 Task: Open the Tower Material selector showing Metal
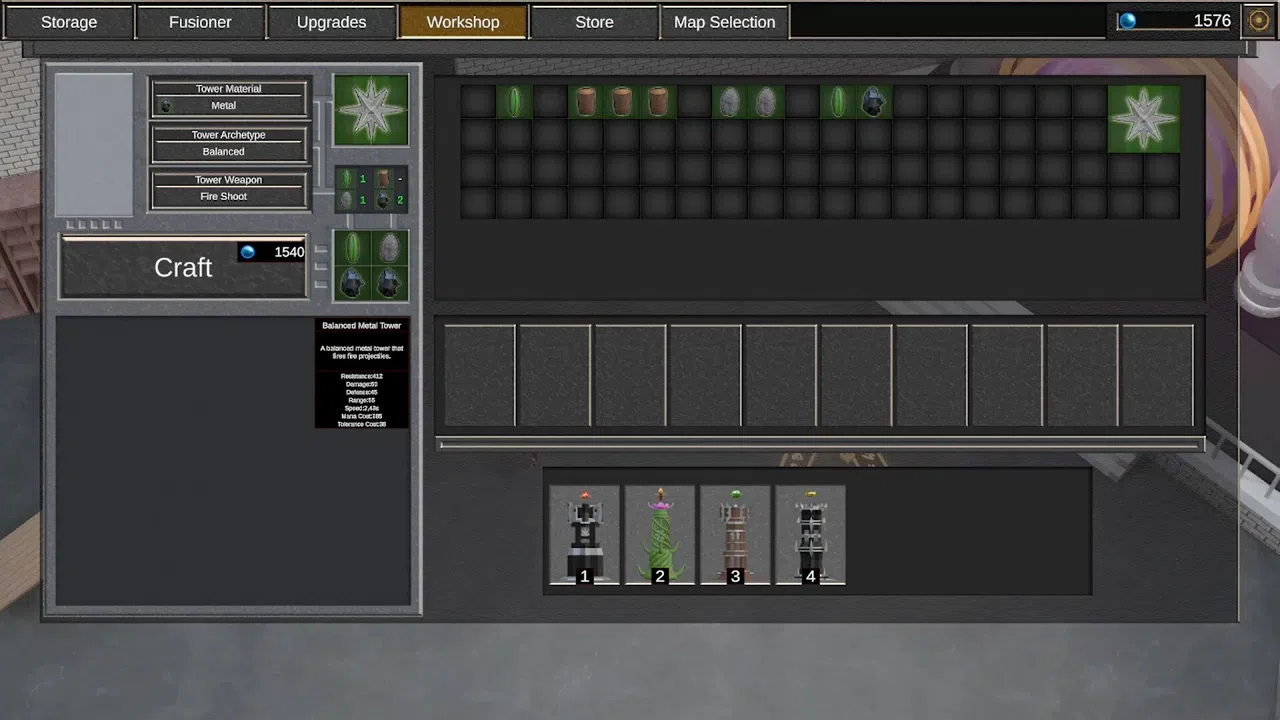228,97
